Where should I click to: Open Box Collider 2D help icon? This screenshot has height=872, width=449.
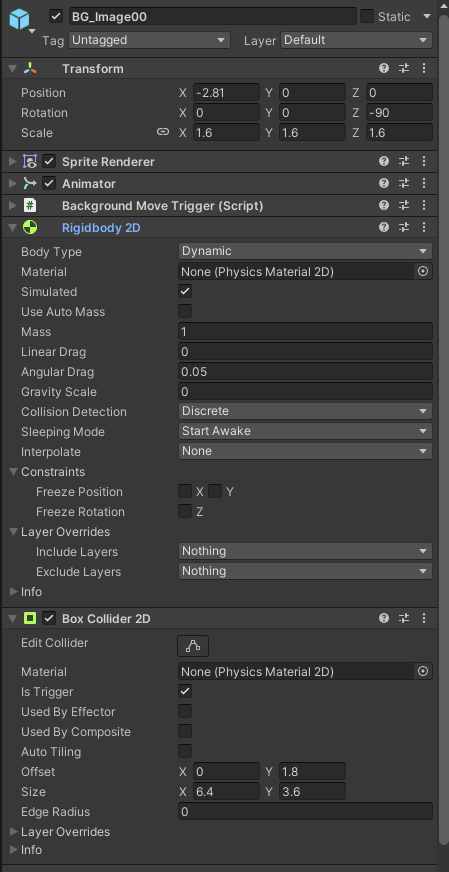[384, 618]
